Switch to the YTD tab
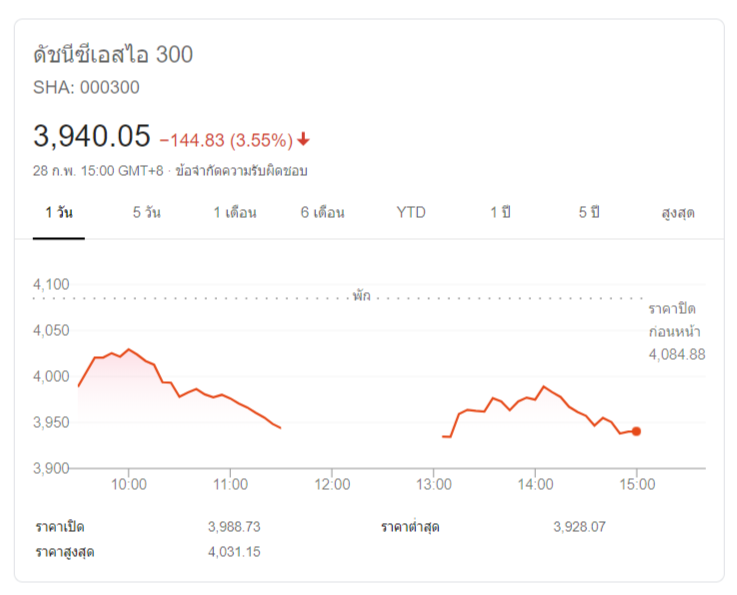This screenshot has width=737, height=595. [410, 213]
